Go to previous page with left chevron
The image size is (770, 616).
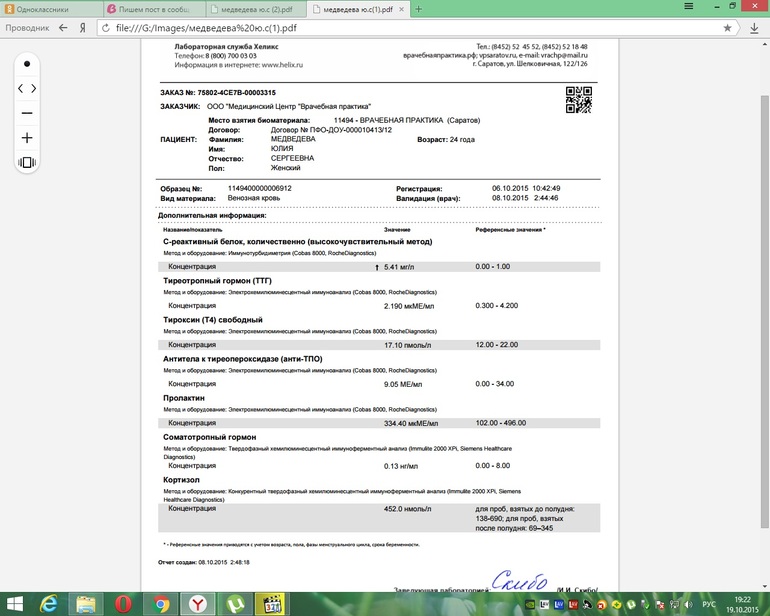[x=20, y=88]
